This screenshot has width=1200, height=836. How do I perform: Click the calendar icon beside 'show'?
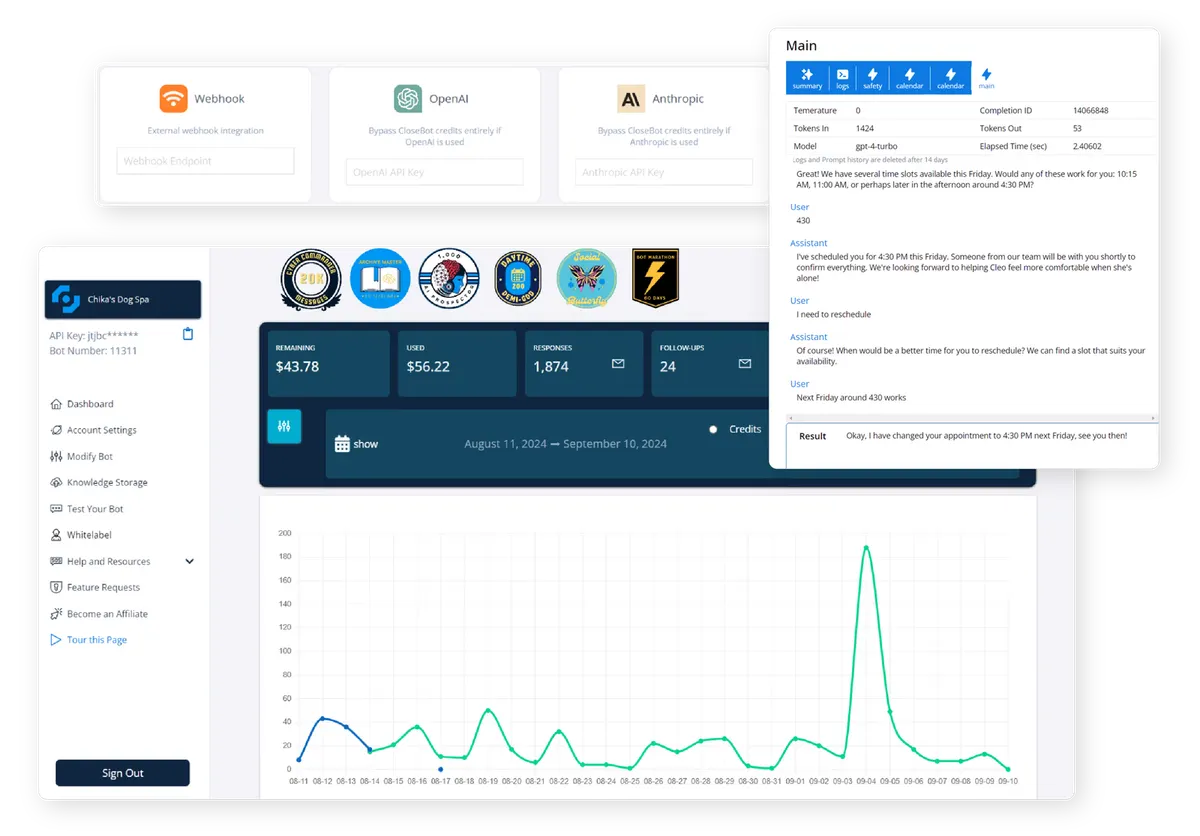[x=342, y=444]
